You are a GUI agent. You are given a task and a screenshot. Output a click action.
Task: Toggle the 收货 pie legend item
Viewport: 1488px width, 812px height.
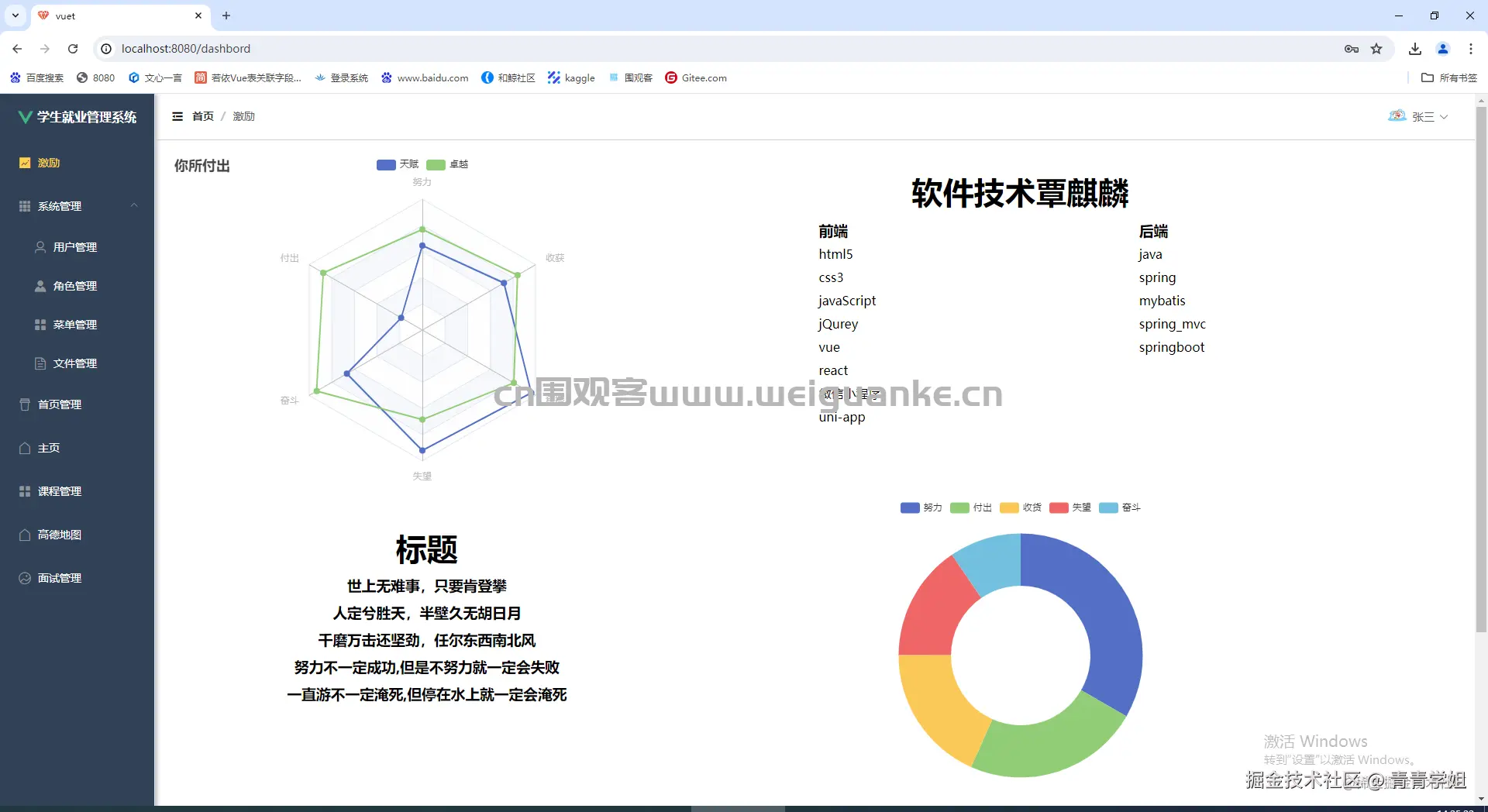[1021, 507]
